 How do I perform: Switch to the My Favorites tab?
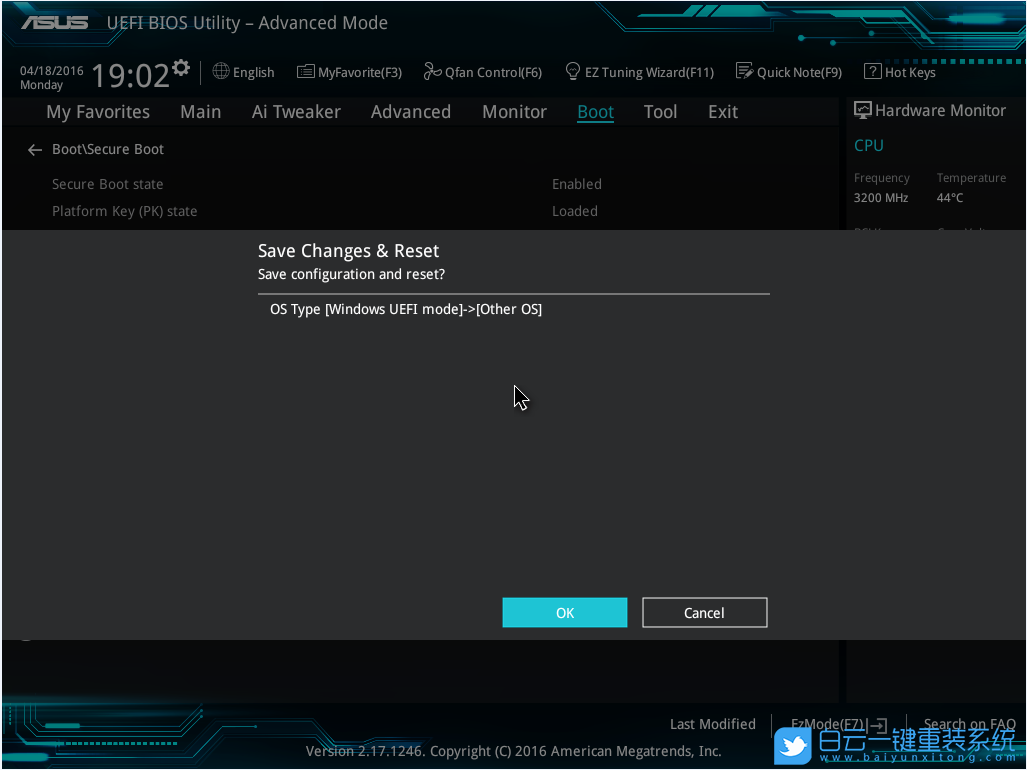[98, 112]
